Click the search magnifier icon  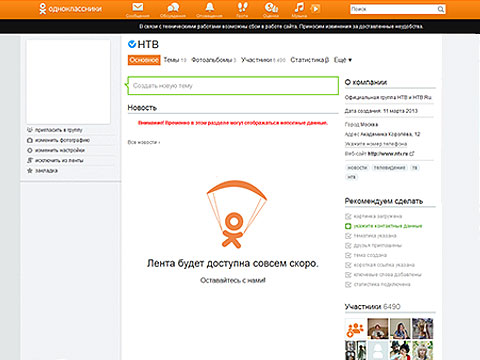[441, 9]
